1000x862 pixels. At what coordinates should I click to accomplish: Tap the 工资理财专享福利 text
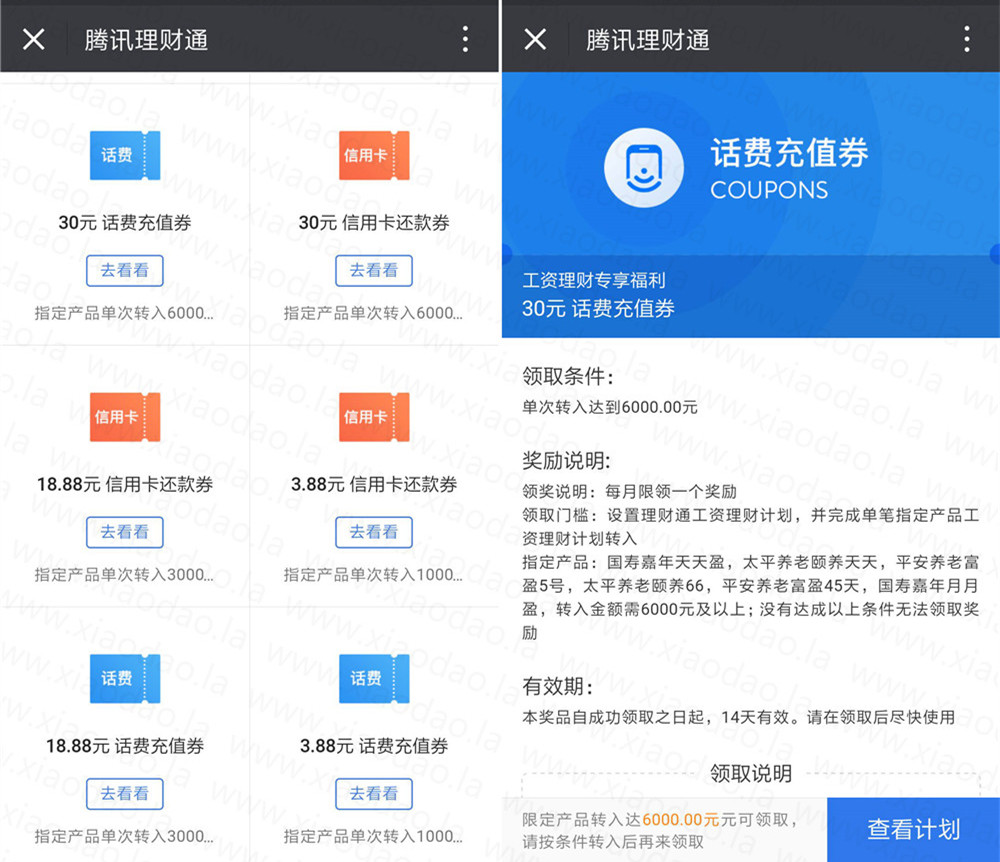pyautogui.click(x=594, y=280)
